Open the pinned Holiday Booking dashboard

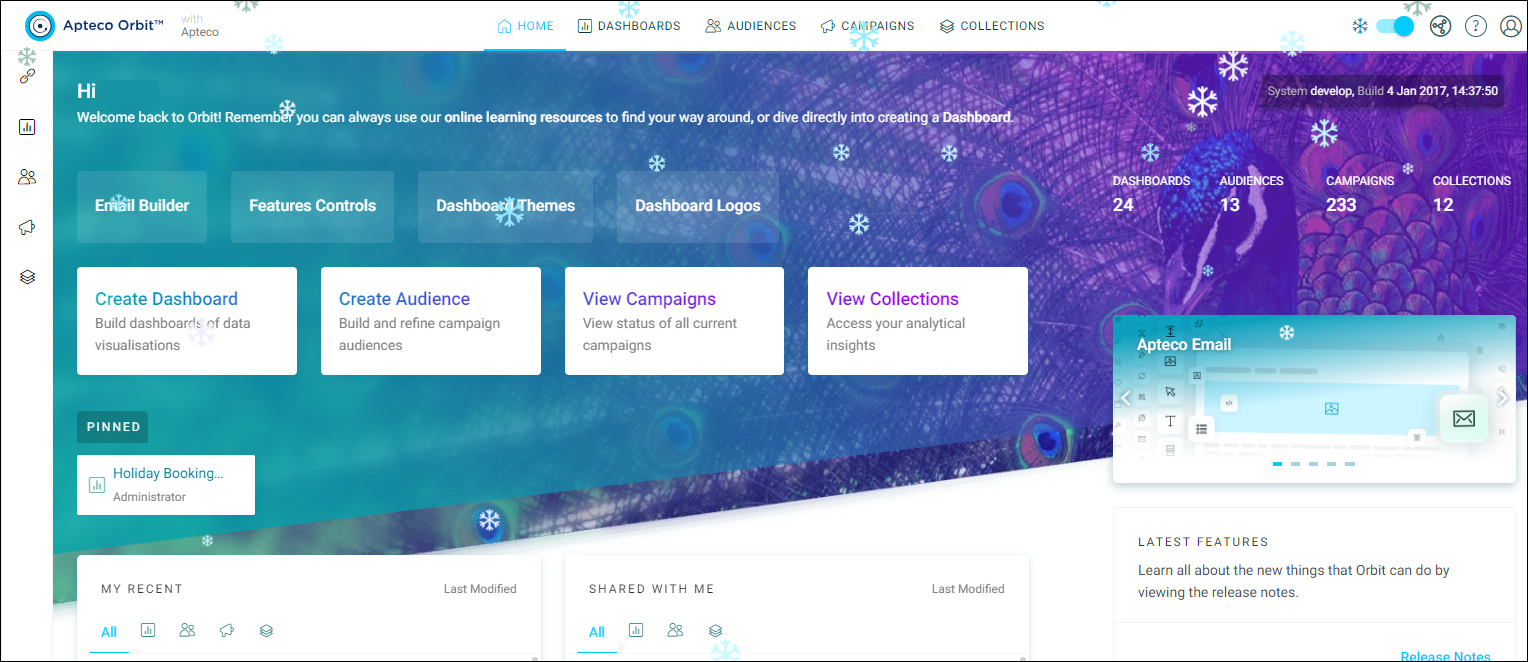click(166, 485)
